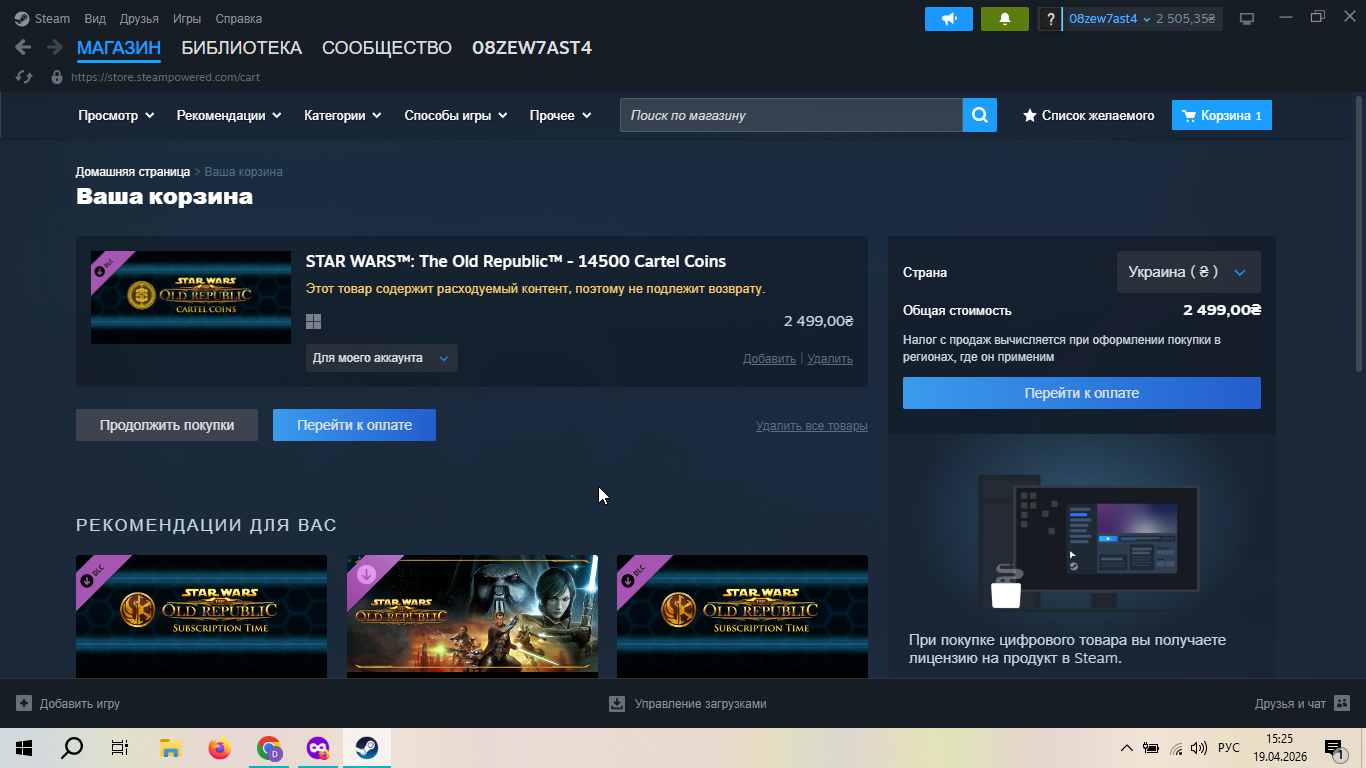Click the search magnifier button
Image resolution: width=1366 pixels, height=768 pixels.
click(x=980, y=115)
